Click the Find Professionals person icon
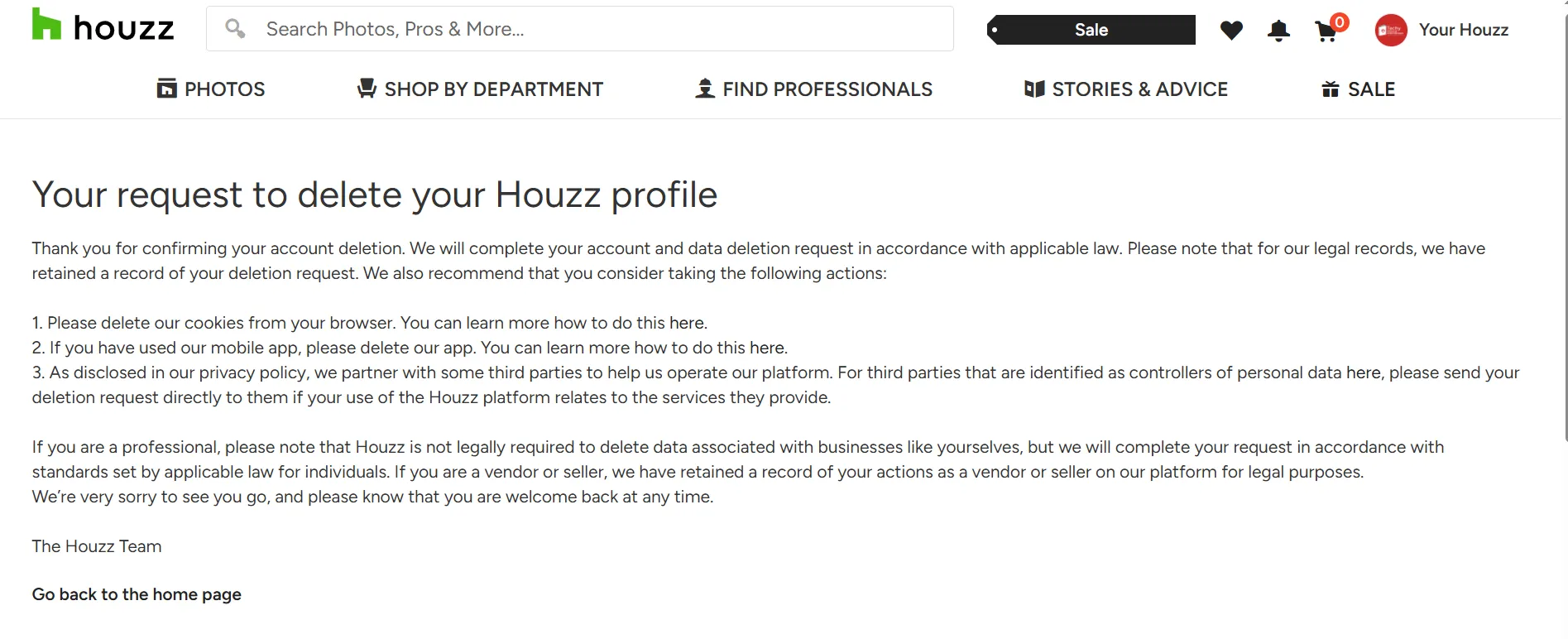 705,89
